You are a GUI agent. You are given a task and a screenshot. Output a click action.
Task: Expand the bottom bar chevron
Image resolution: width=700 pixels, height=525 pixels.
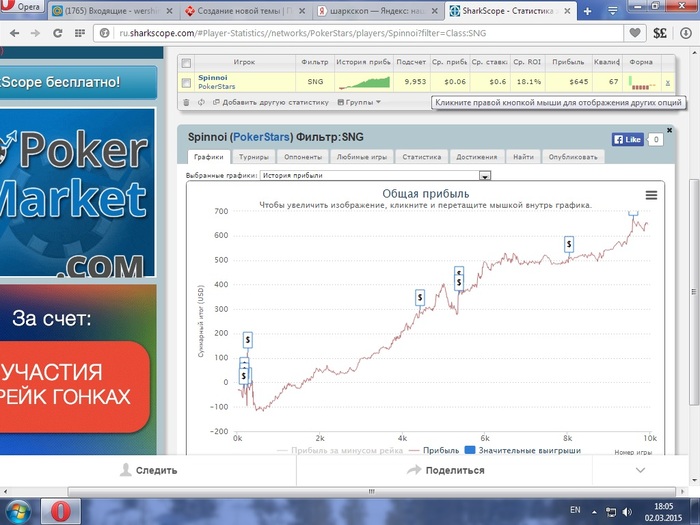tap(640, 470)
